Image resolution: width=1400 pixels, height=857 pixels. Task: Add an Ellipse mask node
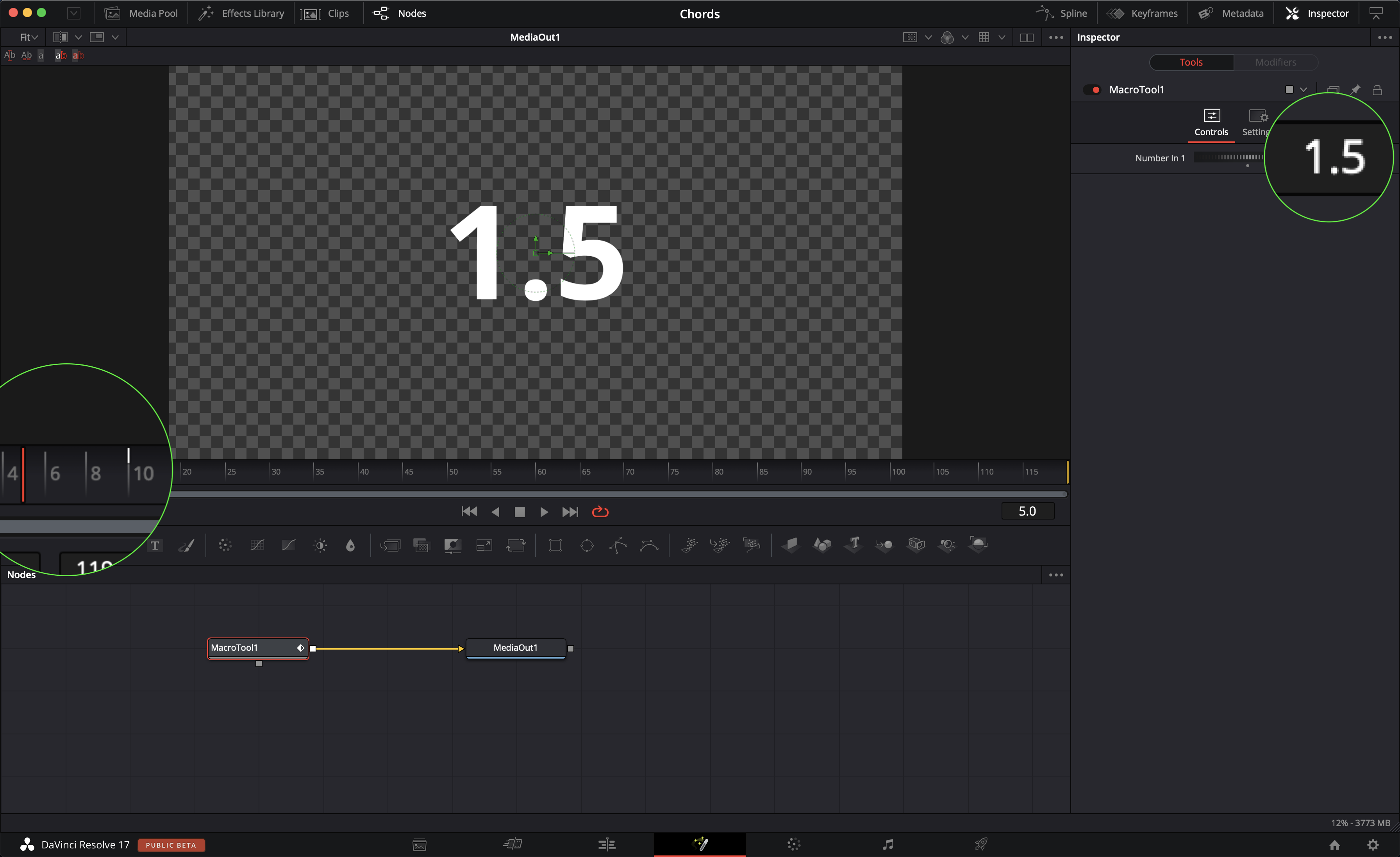tap(587, 546)
